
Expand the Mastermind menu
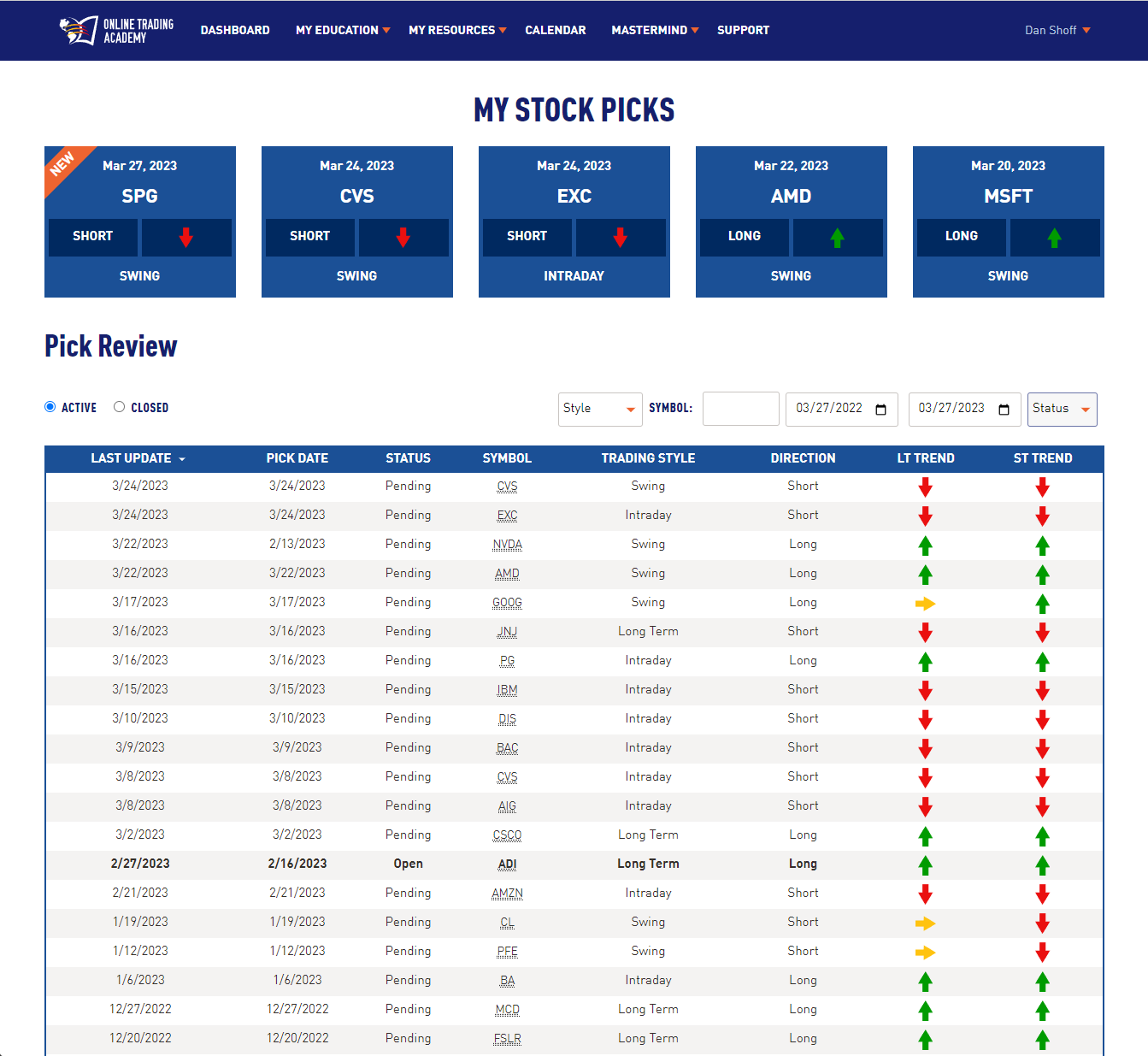click(x=655, y=30)
